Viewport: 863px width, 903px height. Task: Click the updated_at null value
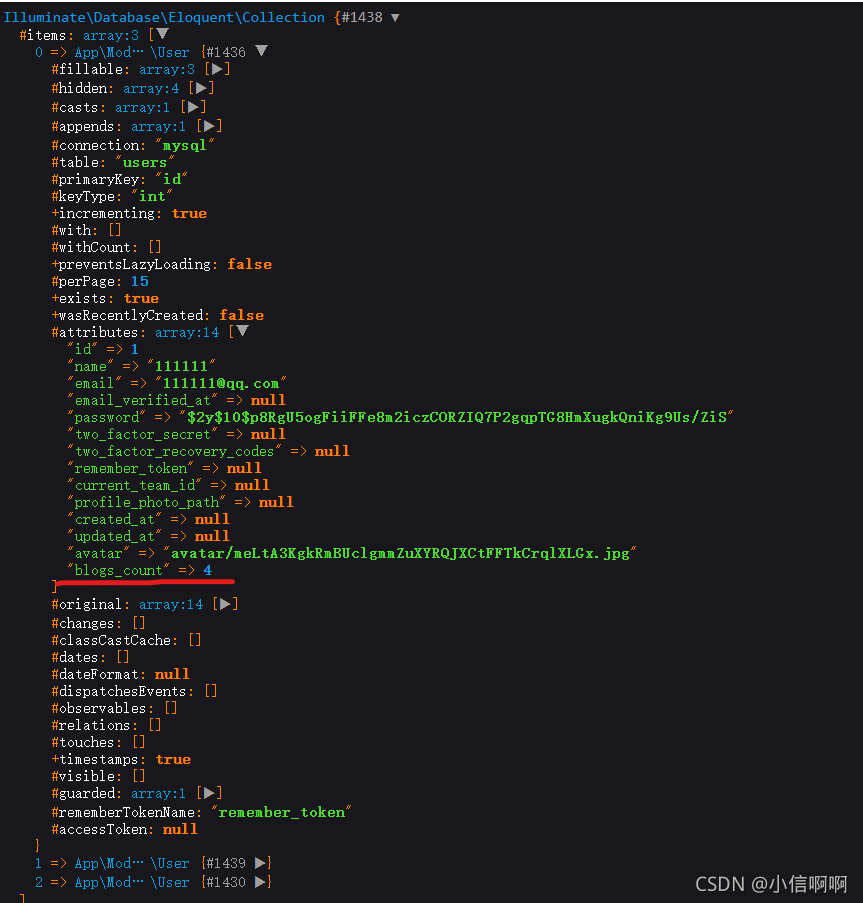212,536
